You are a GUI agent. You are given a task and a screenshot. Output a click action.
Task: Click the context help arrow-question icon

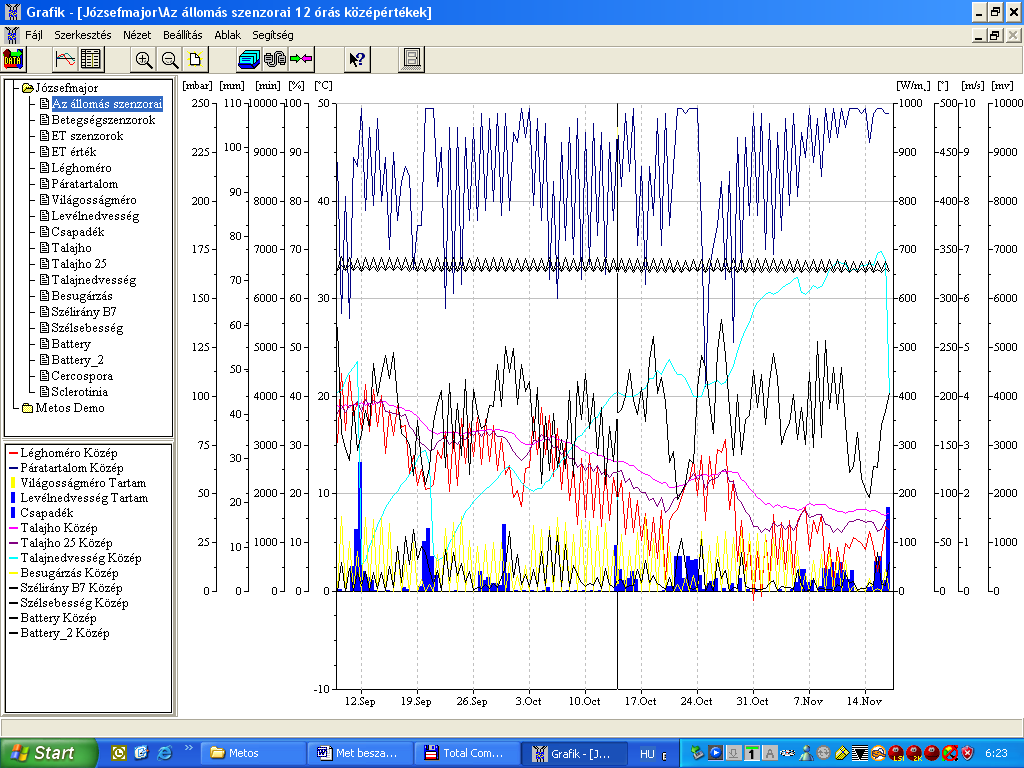point(357,60)
